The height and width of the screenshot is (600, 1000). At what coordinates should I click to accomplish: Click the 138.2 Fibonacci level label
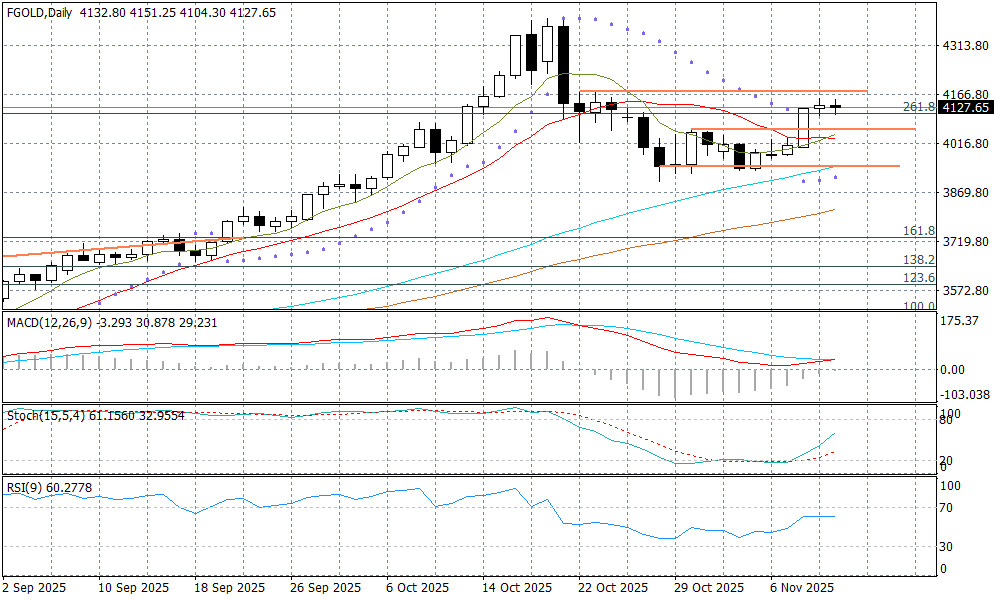click(918, 259)
